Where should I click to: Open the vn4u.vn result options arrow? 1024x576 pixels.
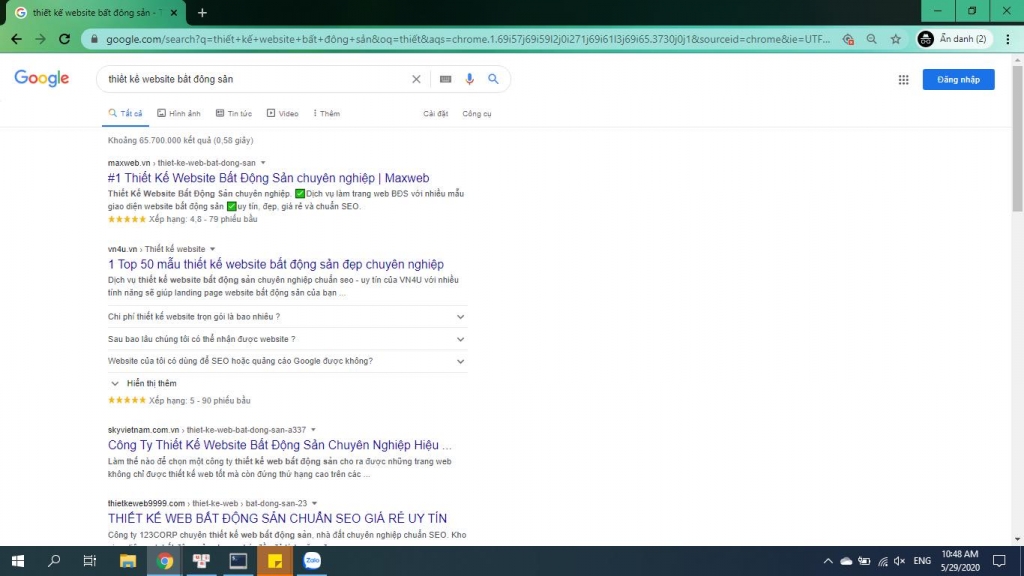pos(212,249)
